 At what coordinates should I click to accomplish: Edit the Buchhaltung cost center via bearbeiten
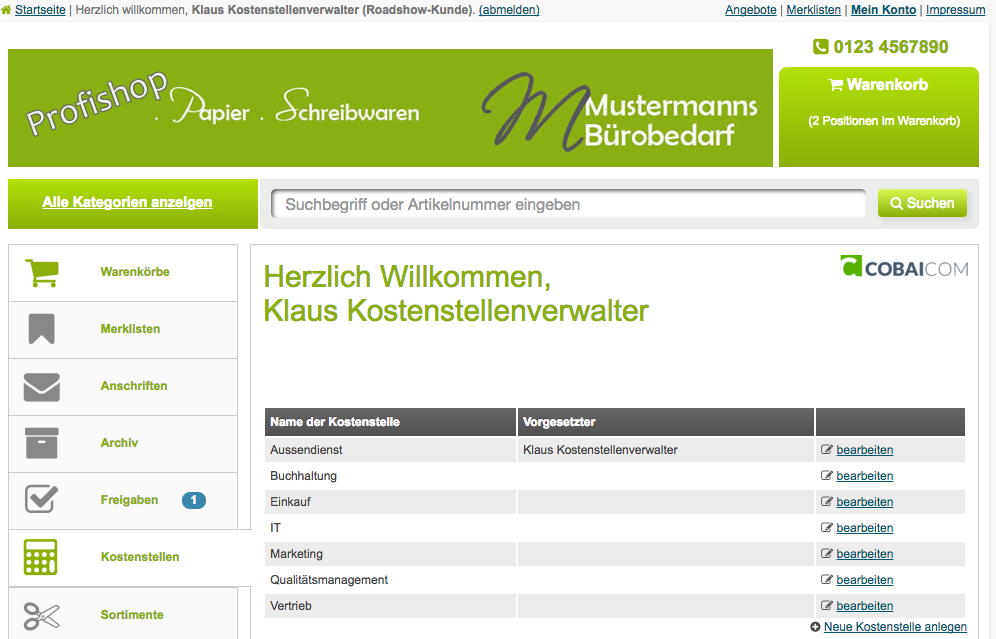(864, 475)
